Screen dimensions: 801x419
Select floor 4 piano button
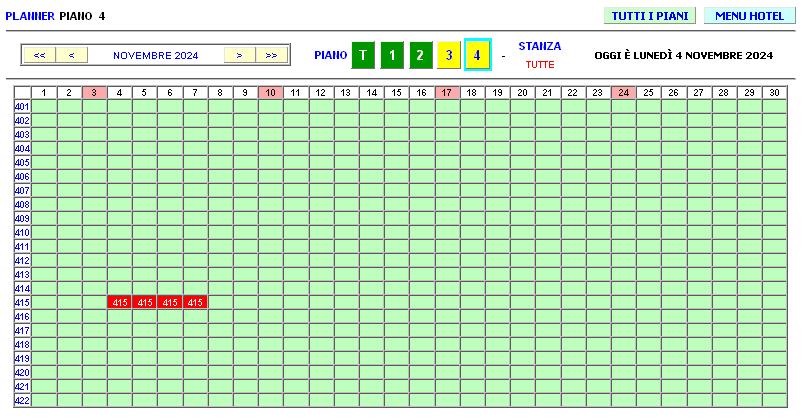tap(477, 55)
